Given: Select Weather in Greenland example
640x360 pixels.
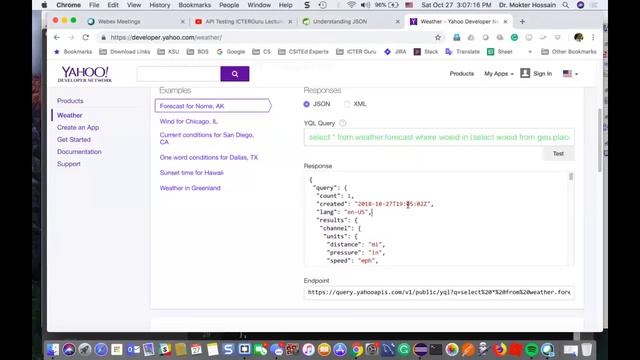Looking at the screenshot, I should [190, 188].
